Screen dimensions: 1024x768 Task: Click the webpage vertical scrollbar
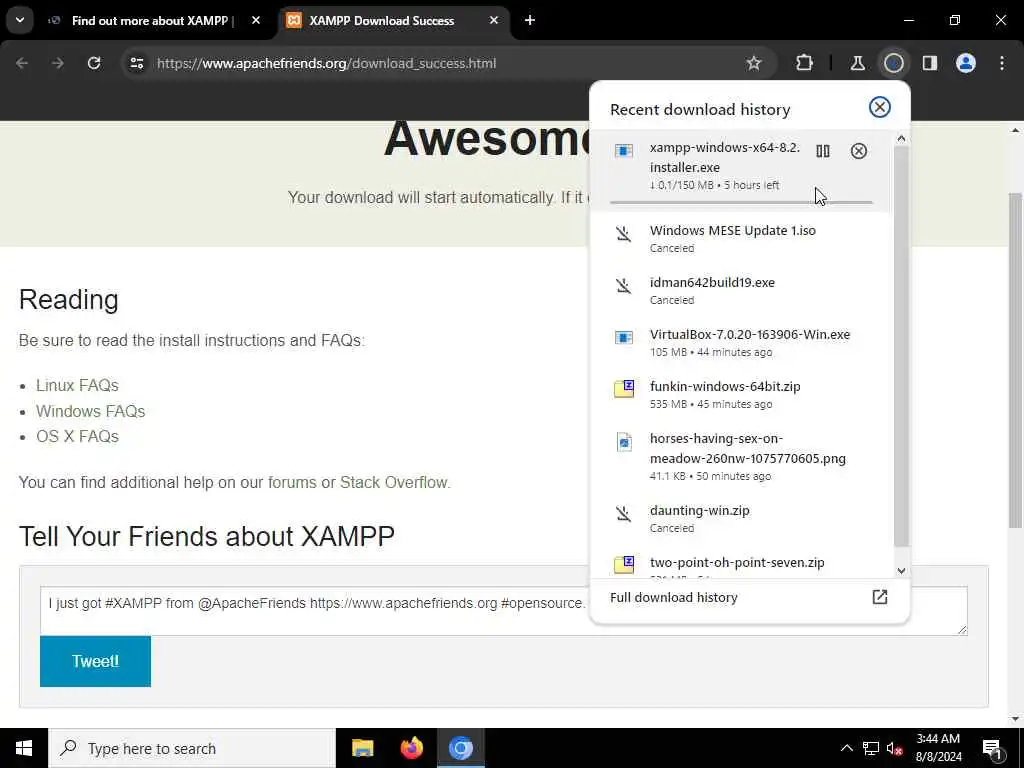coord(1016,359)
